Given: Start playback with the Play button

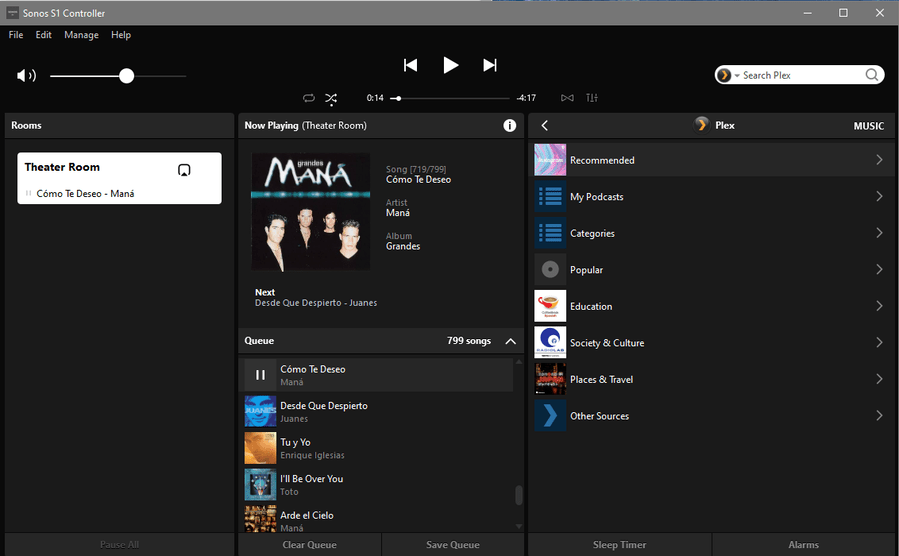Looking at the screenshot, I should coord(451,65).
